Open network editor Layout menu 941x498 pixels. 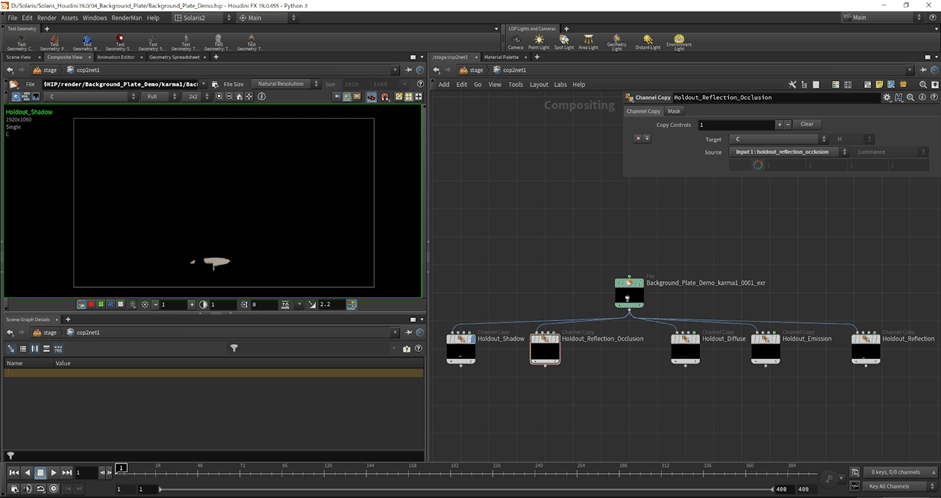coord(539,85)
